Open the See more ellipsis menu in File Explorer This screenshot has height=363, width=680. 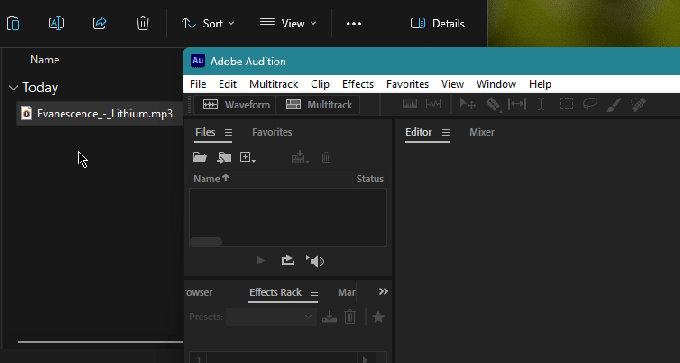354,24
